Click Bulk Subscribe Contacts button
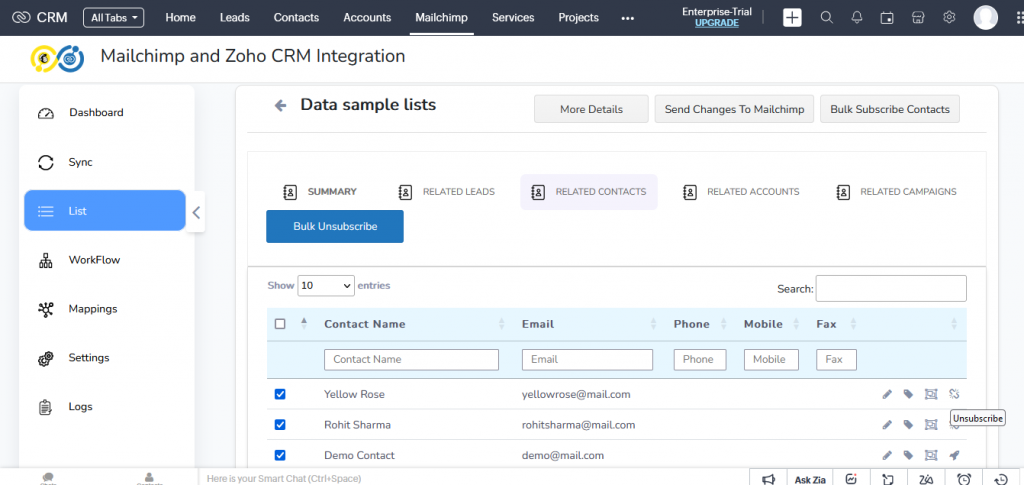 coord(890,109)
